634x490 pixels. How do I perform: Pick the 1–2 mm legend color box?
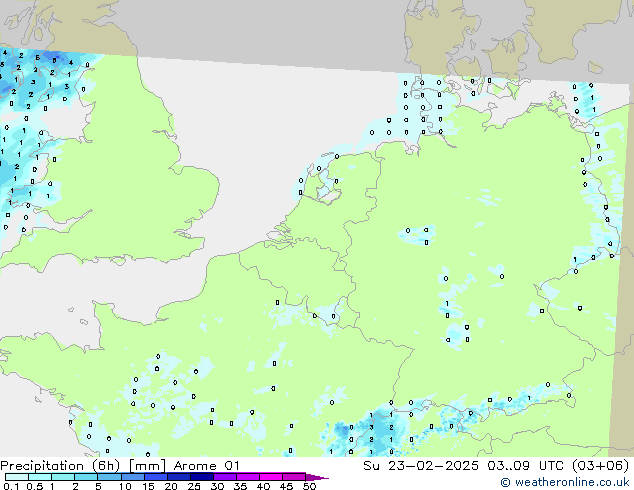(63, 477)
